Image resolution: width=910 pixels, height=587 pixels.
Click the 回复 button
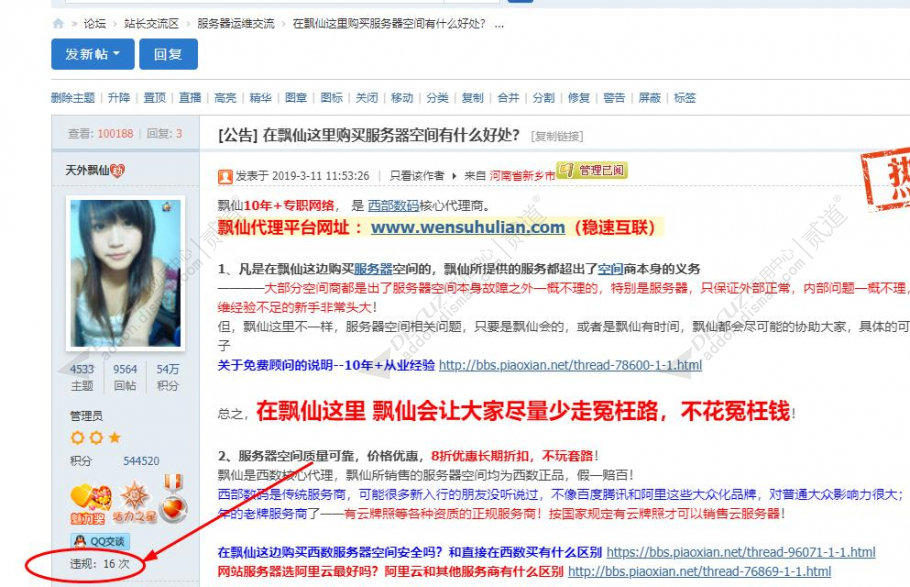pos(168,54)
